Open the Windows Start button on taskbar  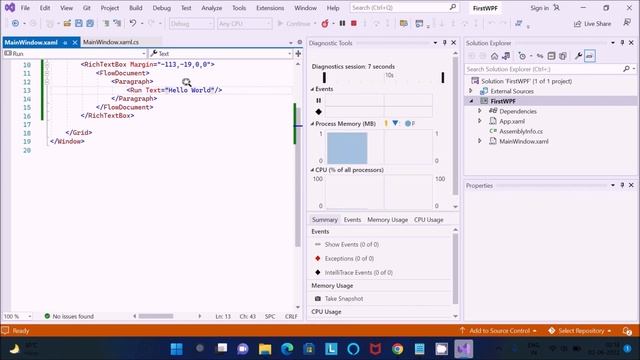click(x=176, y=349)
